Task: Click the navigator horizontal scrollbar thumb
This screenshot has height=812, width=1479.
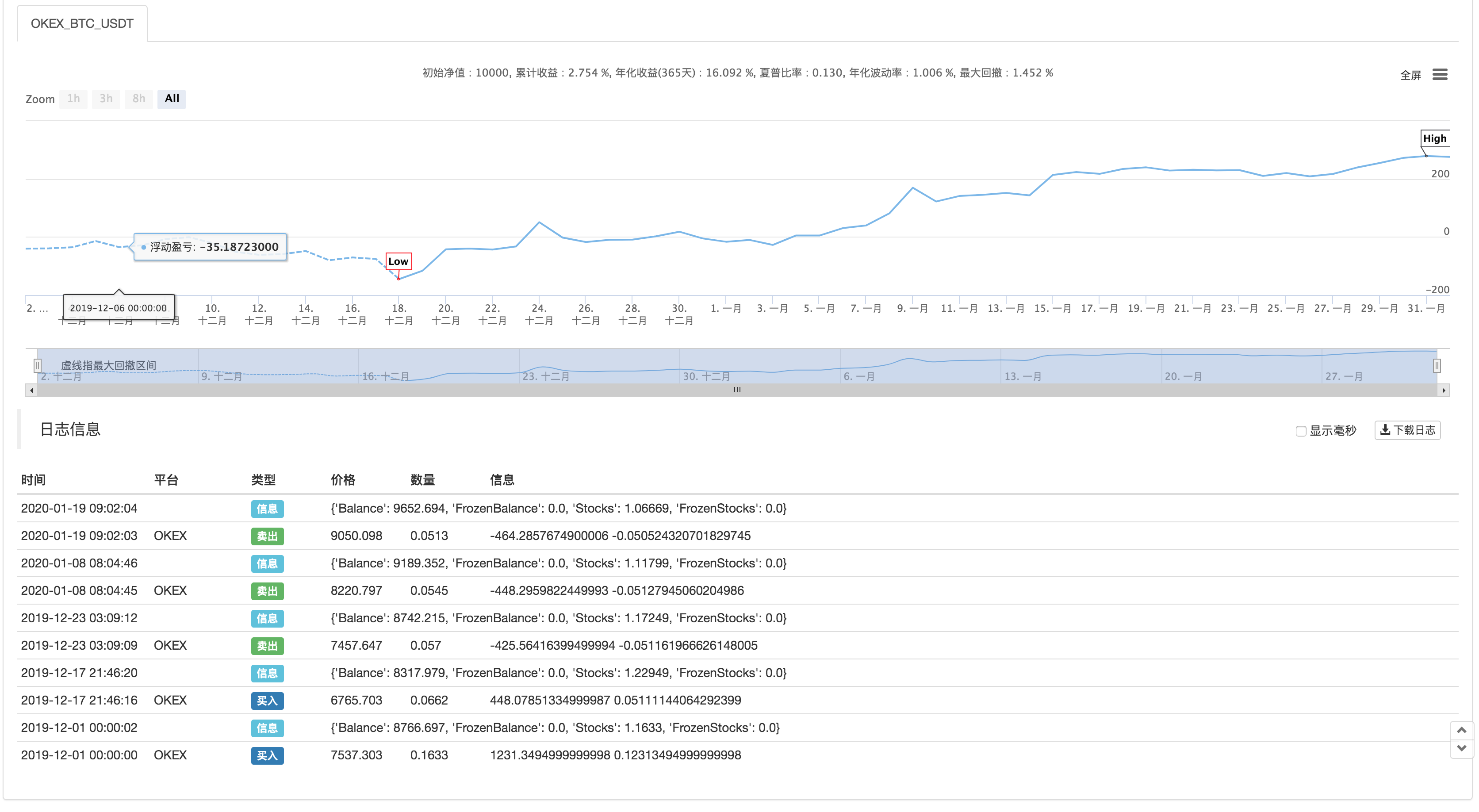Action: (737, 390)
